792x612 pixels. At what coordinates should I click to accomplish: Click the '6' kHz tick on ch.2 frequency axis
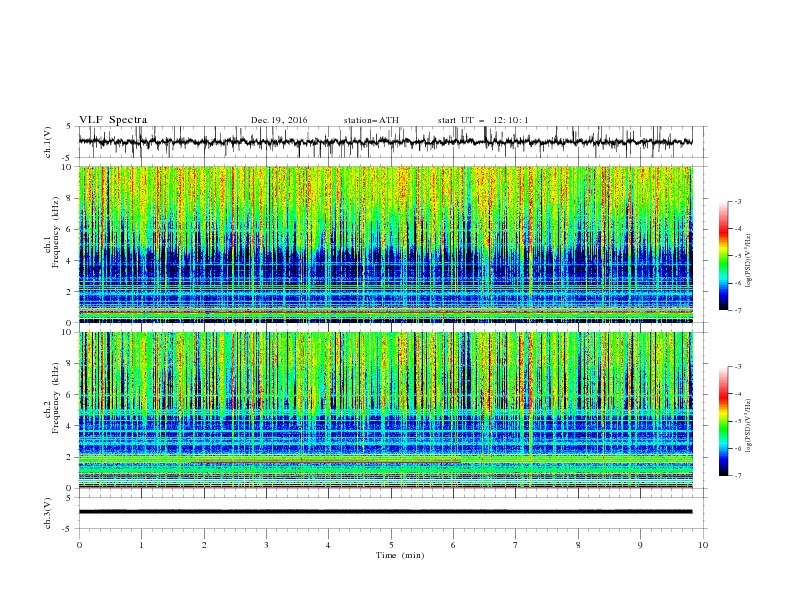click(x=70, y=395)
